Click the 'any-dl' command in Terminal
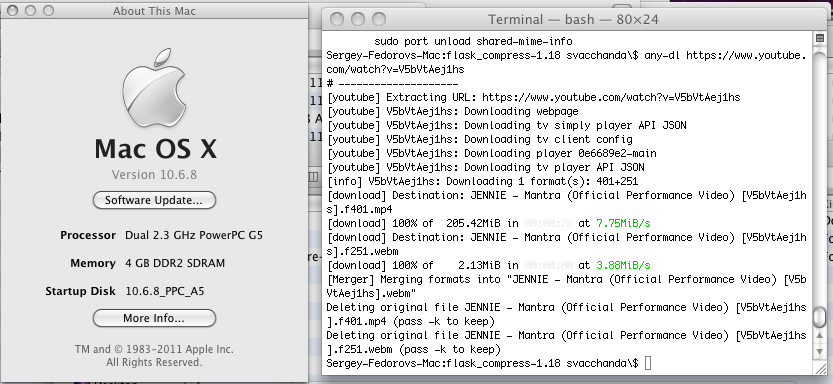Viewport: 833px width, 384px height. [x=662, y=55]
